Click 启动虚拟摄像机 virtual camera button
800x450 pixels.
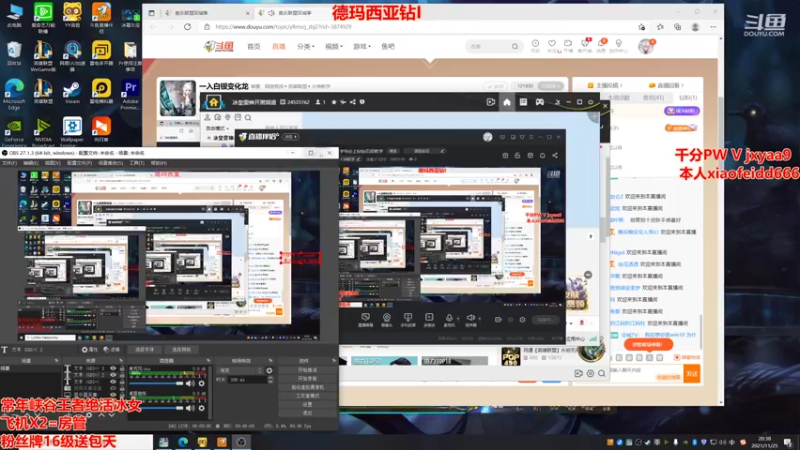pyautogui.click(x=307, y=387)
